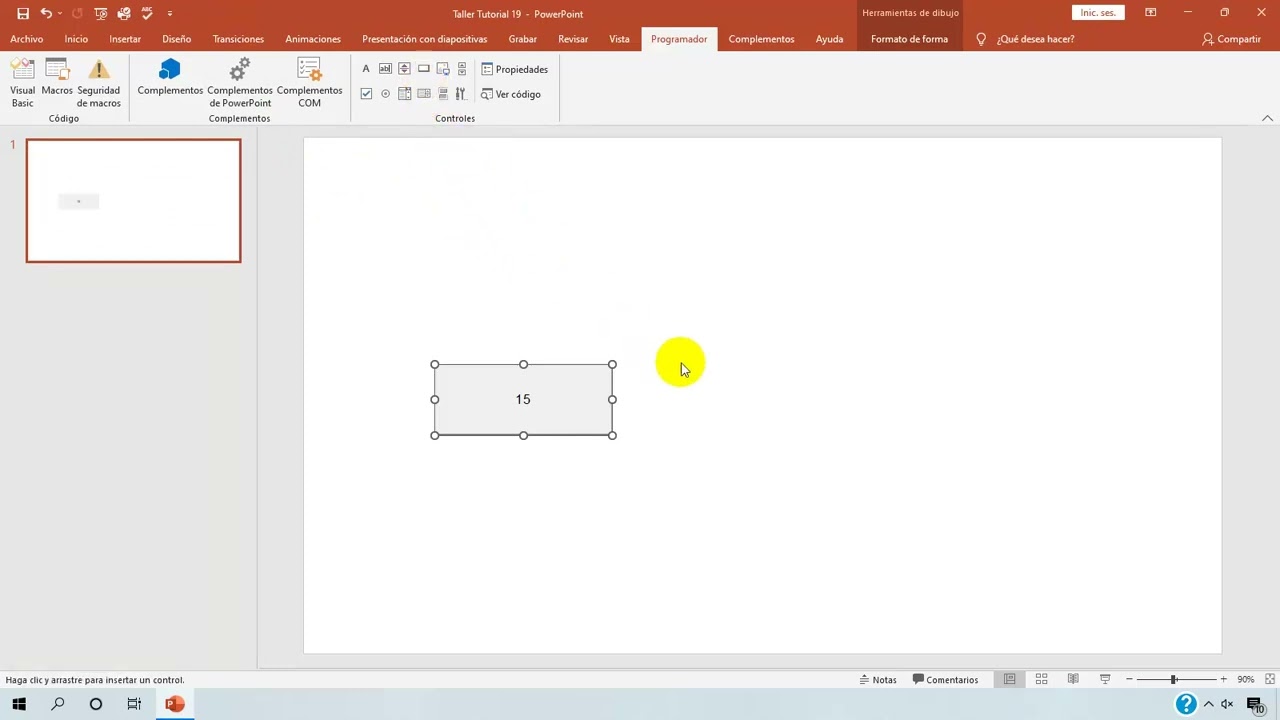Expand Customize Quick Access Toolbar arrow

[170, 14]
